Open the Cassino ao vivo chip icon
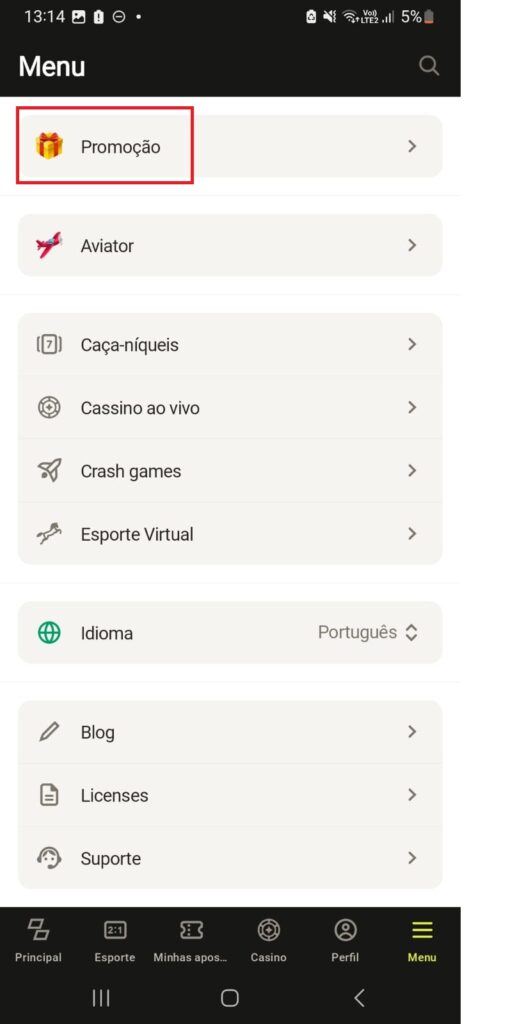The height and width of the screenshot is (1024, 524). pyautogui.click(x=49, y=408)
